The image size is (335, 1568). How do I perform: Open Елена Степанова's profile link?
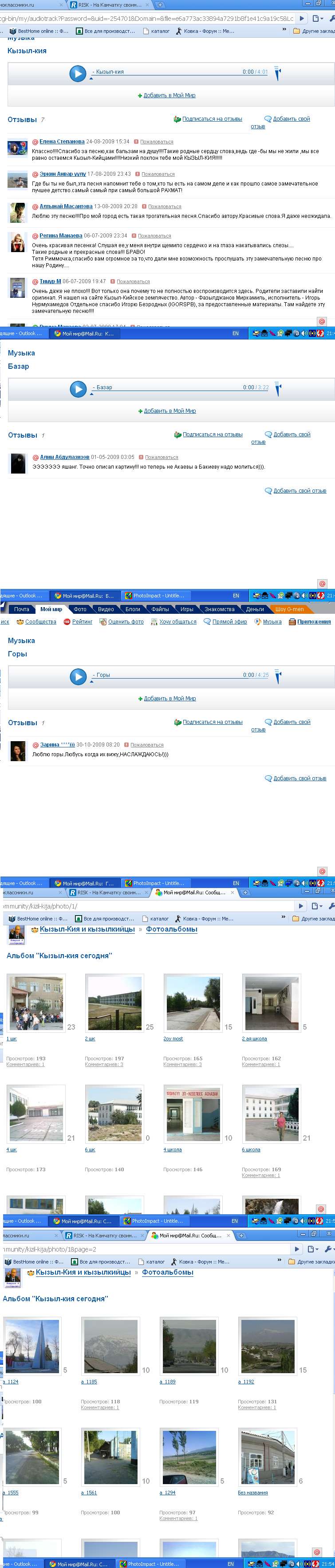(x=62, y=141)
